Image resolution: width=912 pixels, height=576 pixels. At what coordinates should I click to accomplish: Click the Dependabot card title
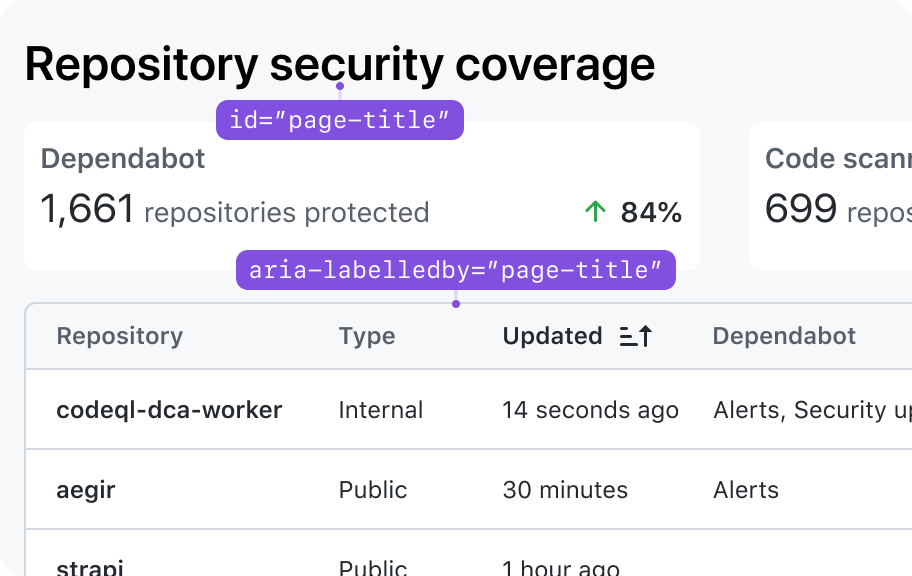pyautogui.click(x=123, y=158)
